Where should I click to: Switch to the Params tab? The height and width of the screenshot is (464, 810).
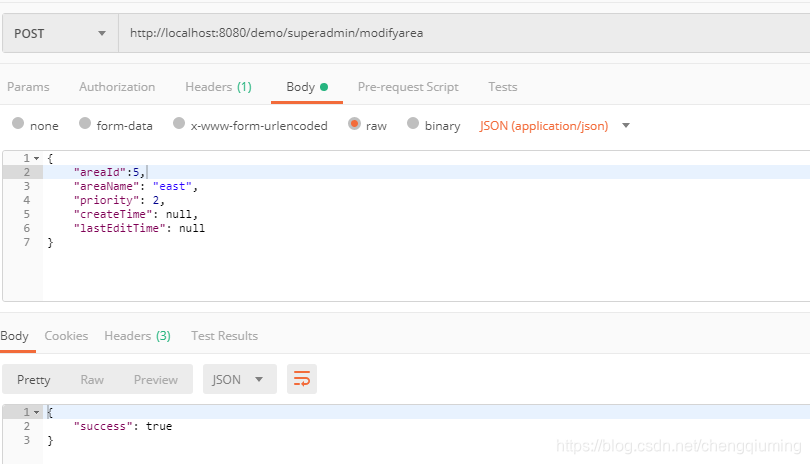click(28, 87)
